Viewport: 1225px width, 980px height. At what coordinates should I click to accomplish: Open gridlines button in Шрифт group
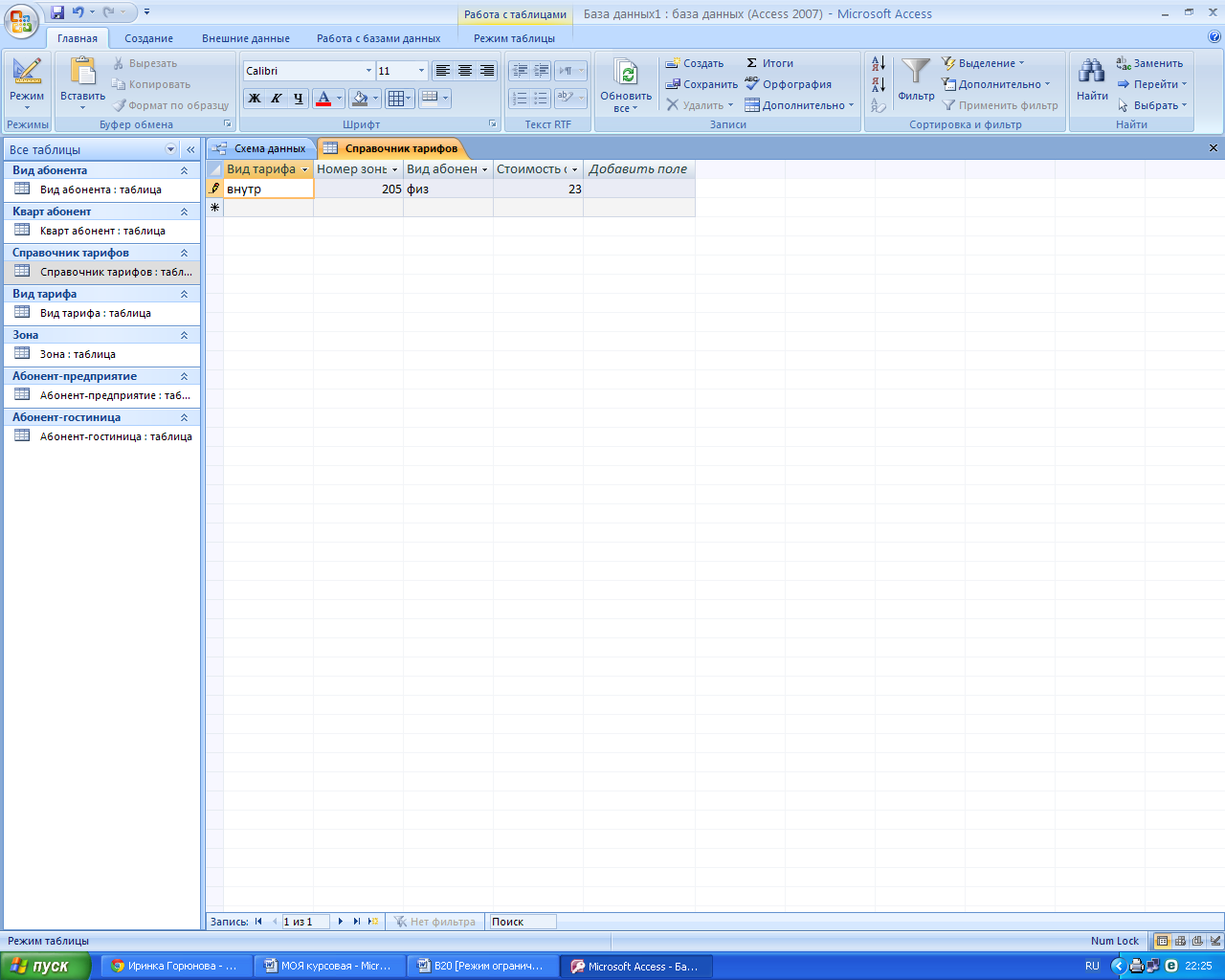pos(399,98)
